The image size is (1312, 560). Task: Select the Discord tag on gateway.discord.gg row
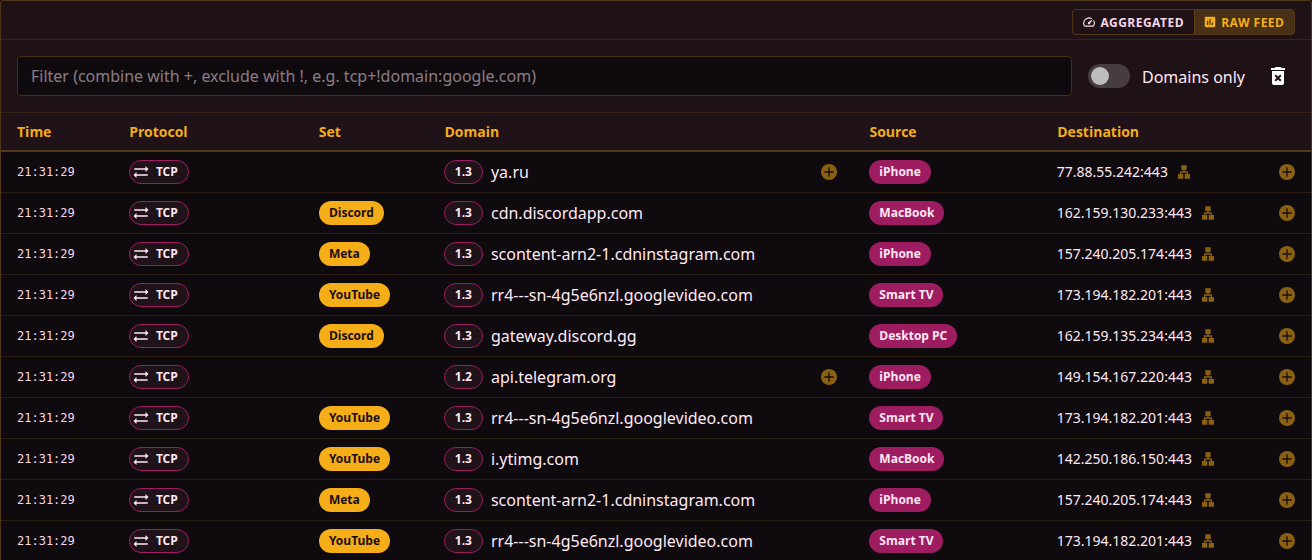[352, 336]
